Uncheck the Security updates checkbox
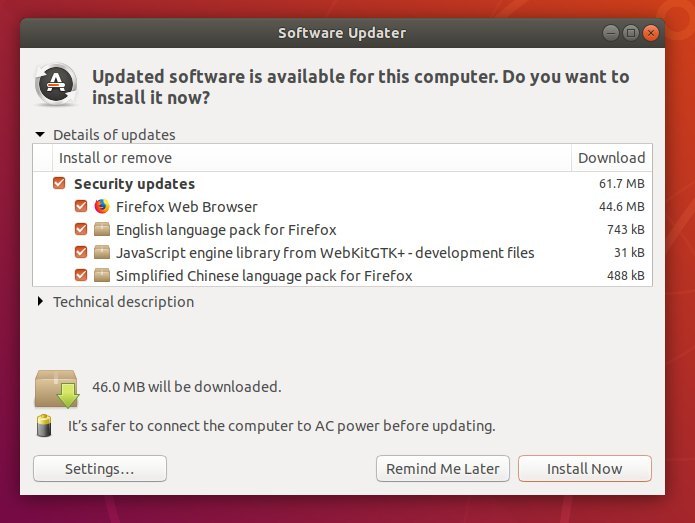 (x=59, y=183)
